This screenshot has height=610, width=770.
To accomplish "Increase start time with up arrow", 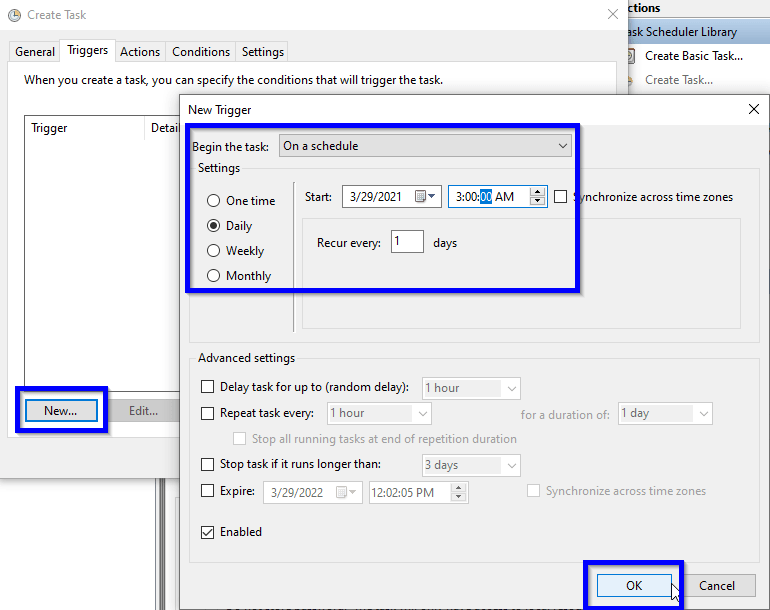I will (x=538, y=192).
